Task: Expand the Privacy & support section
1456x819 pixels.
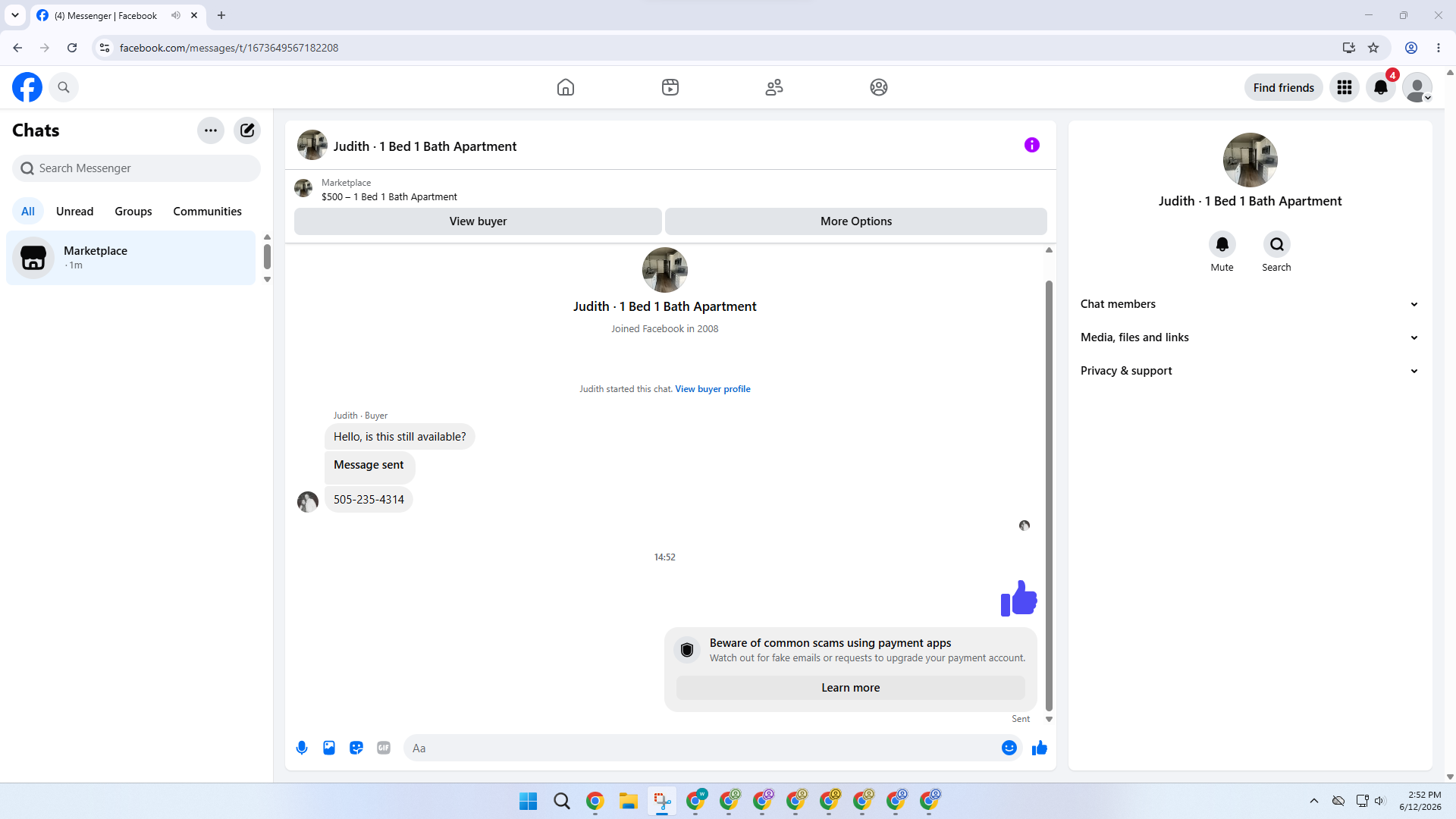Action: (1250, 371)
